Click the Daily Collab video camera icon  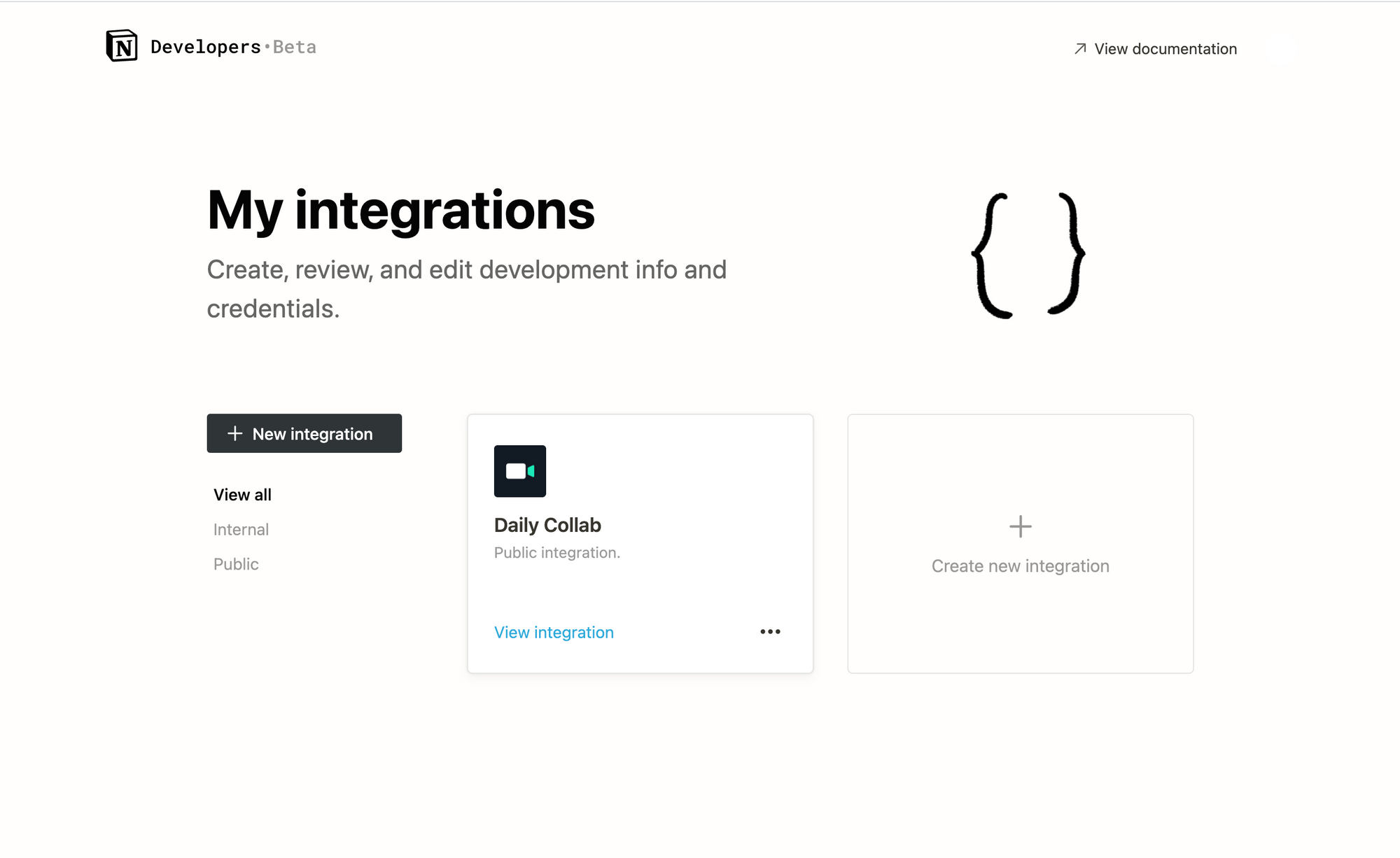pyautogui.click(x=520, y=471)
